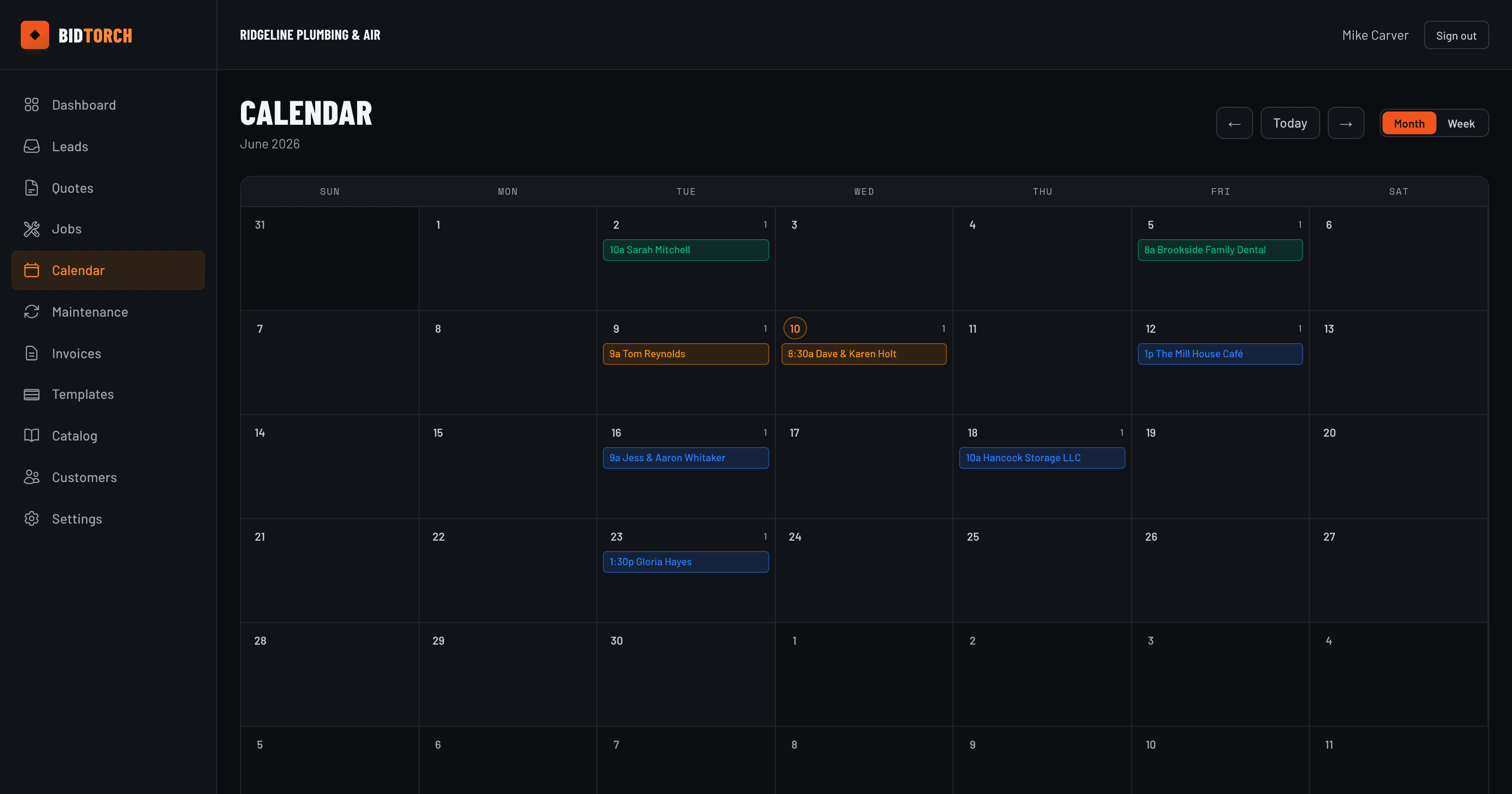Click the Calendar icon in the sidebar

click(32, 270)
